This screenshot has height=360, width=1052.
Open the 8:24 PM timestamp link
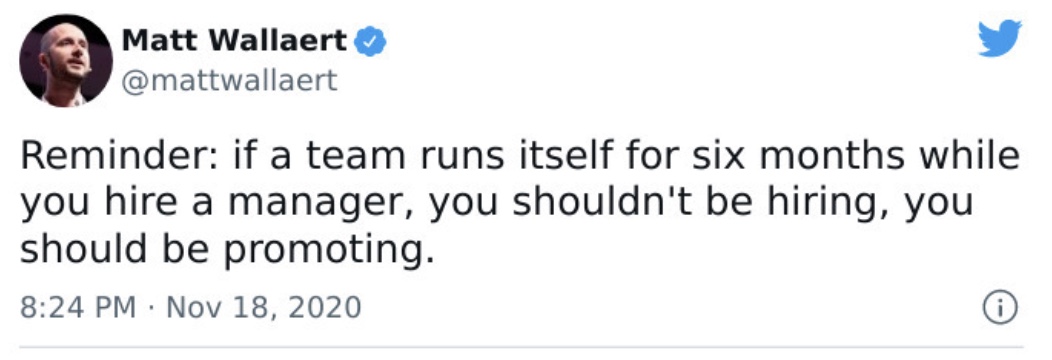[x=78, y=308]
